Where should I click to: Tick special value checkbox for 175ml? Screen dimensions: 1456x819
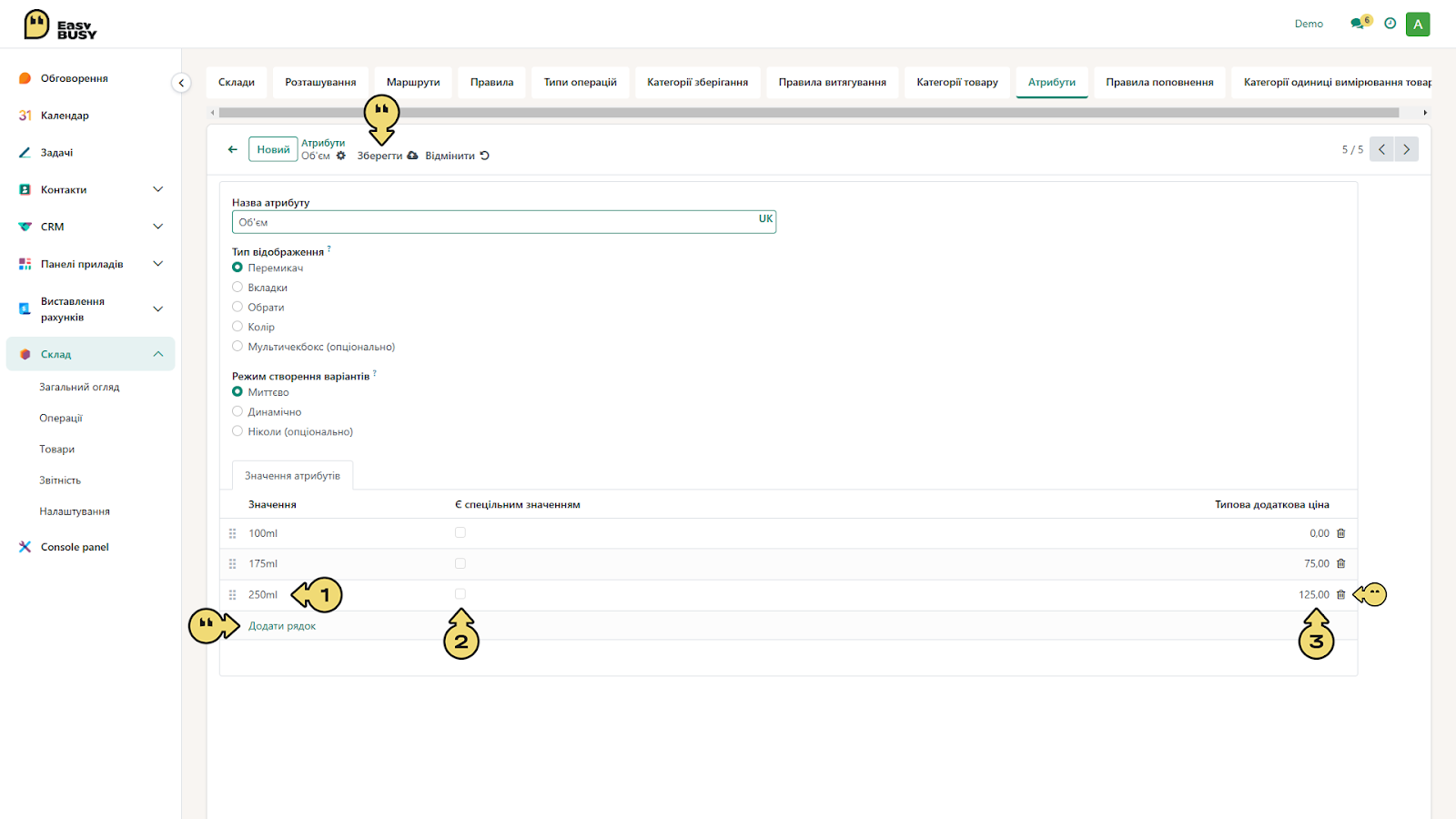[460, 563]
